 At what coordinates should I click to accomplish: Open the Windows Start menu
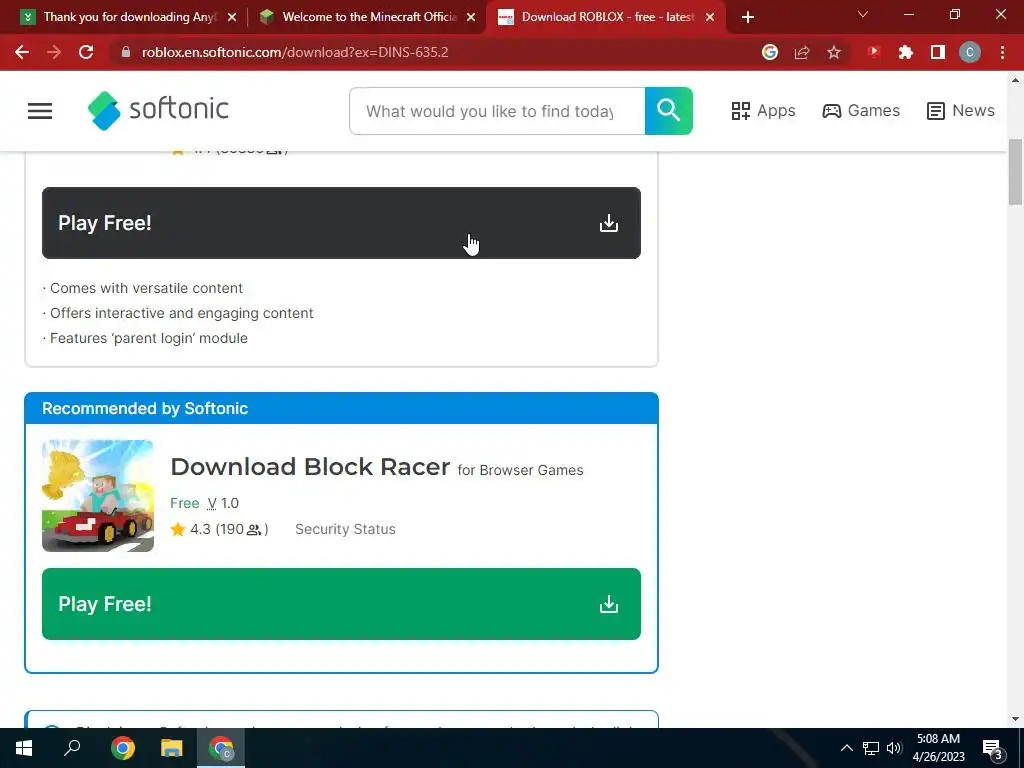[x=24, y=748]
